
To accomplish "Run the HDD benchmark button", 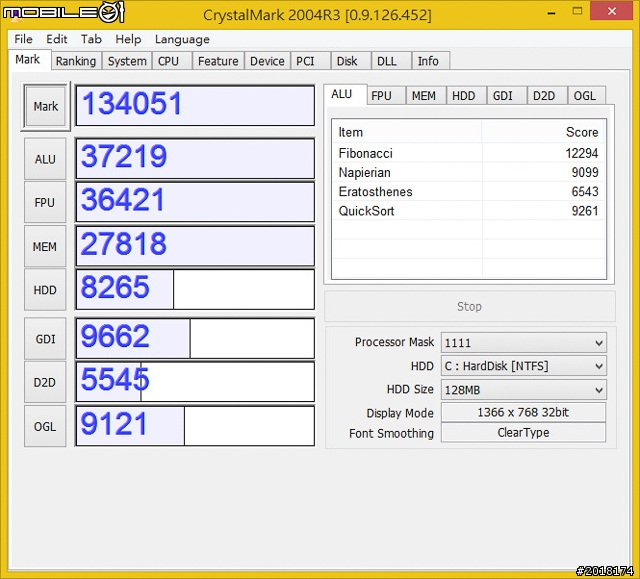I will [45, 290].
